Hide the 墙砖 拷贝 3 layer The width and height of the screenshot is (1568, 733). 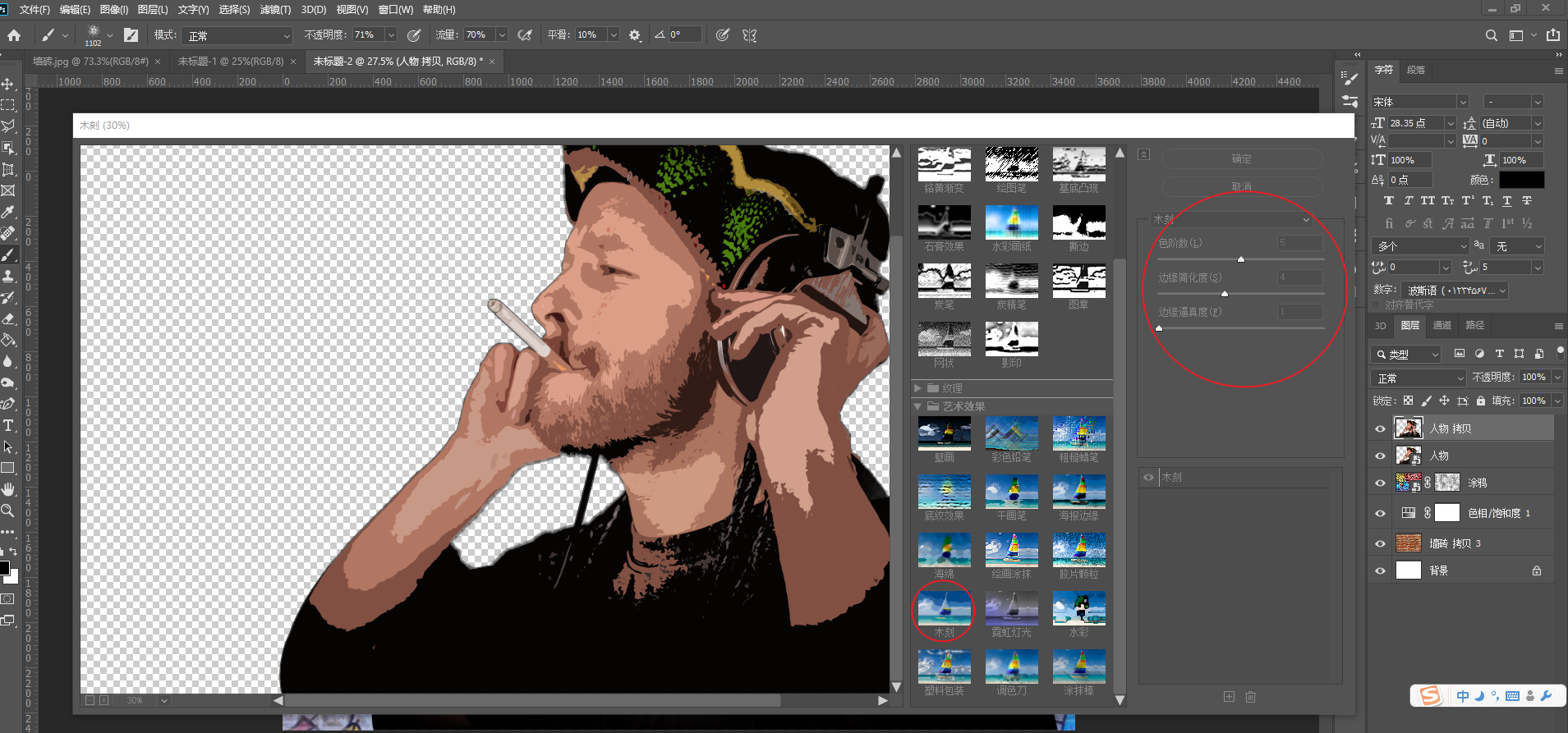point(1380,543)
